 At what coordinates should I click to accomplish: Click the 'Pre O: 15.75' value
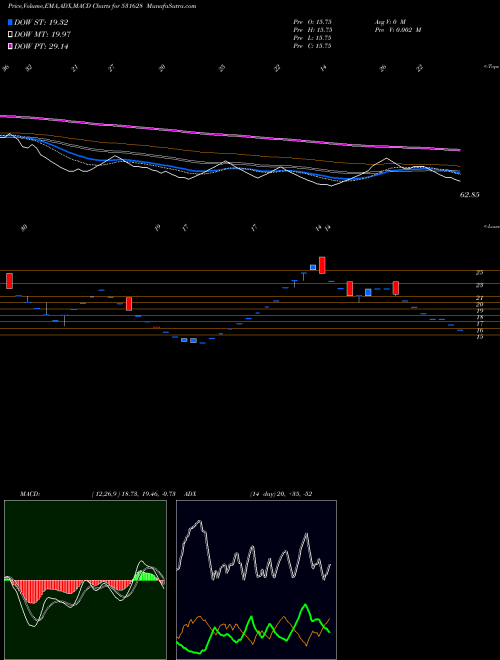click(313, 21)
